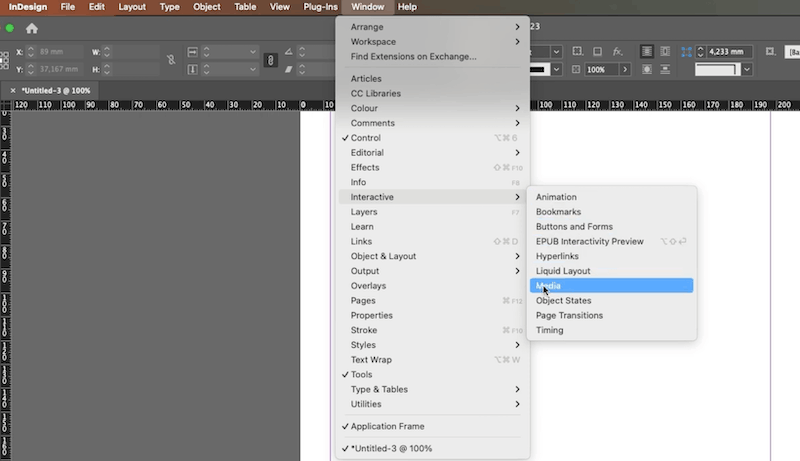Click the shear angle icon
Screen dimensions: 800x461
pyautogui.click(x=288, y=69)
